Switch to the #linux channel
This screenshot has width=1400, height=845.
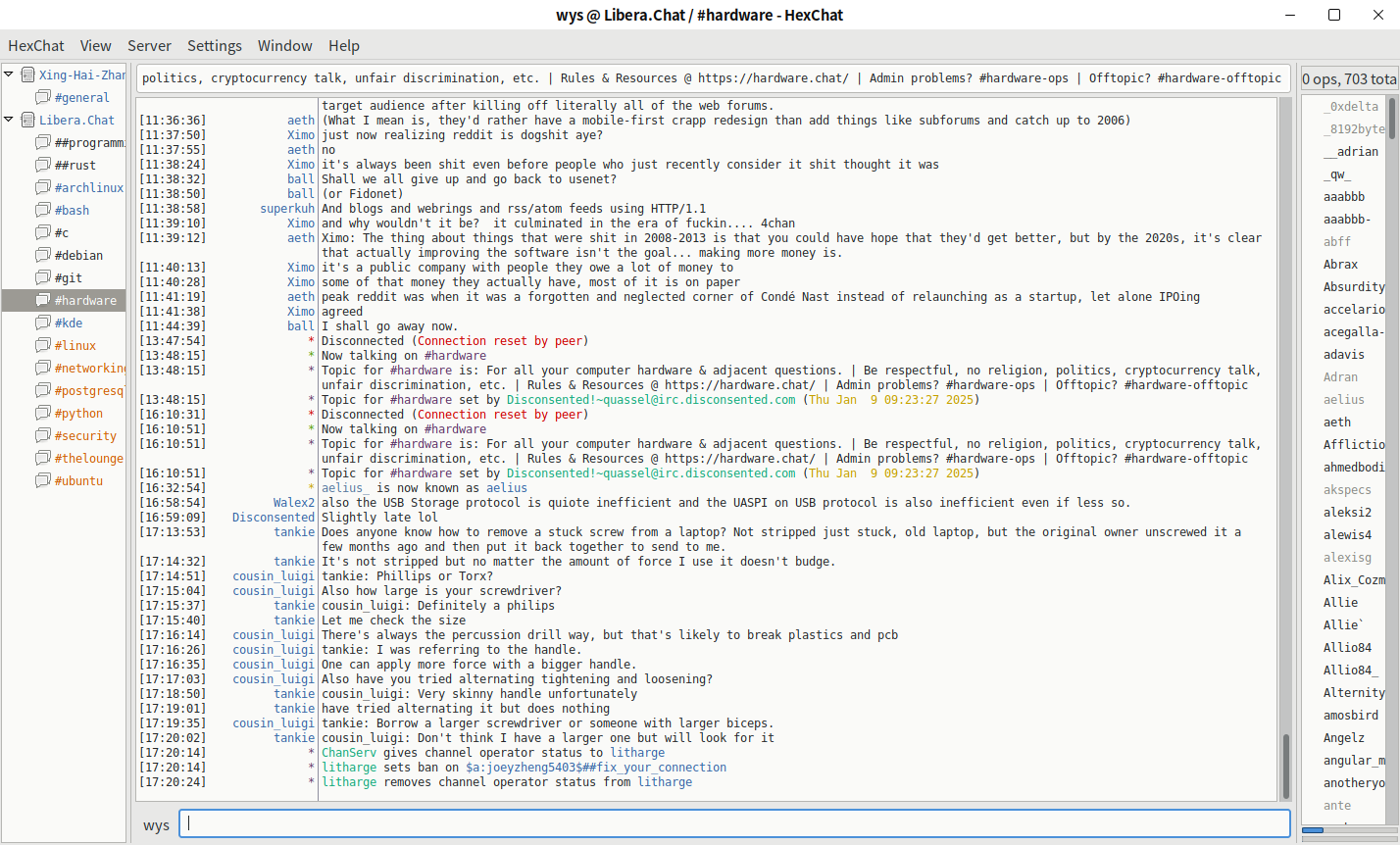pyautogui.click(x=75, y=345)
